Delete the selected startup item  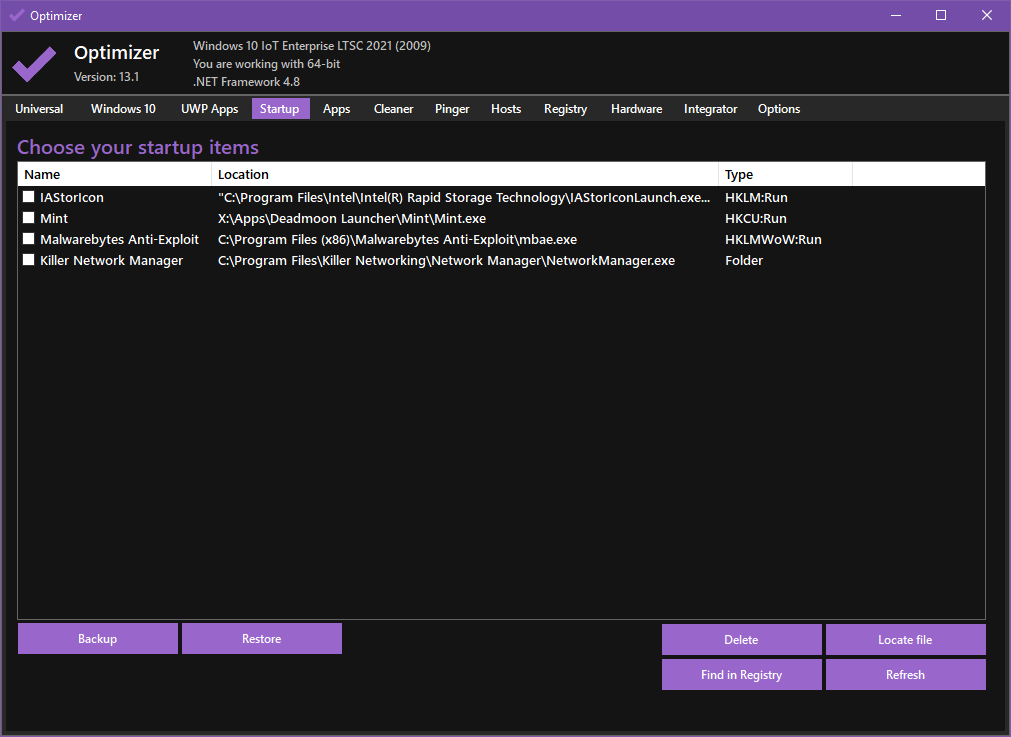click(741, 640)
